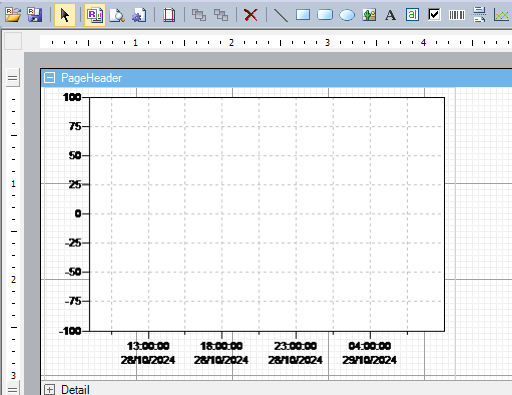The width and height of the screenshot is (512, 395).
Task: Select the chart plot area in PageHeader
Action: tap(267, 214)
